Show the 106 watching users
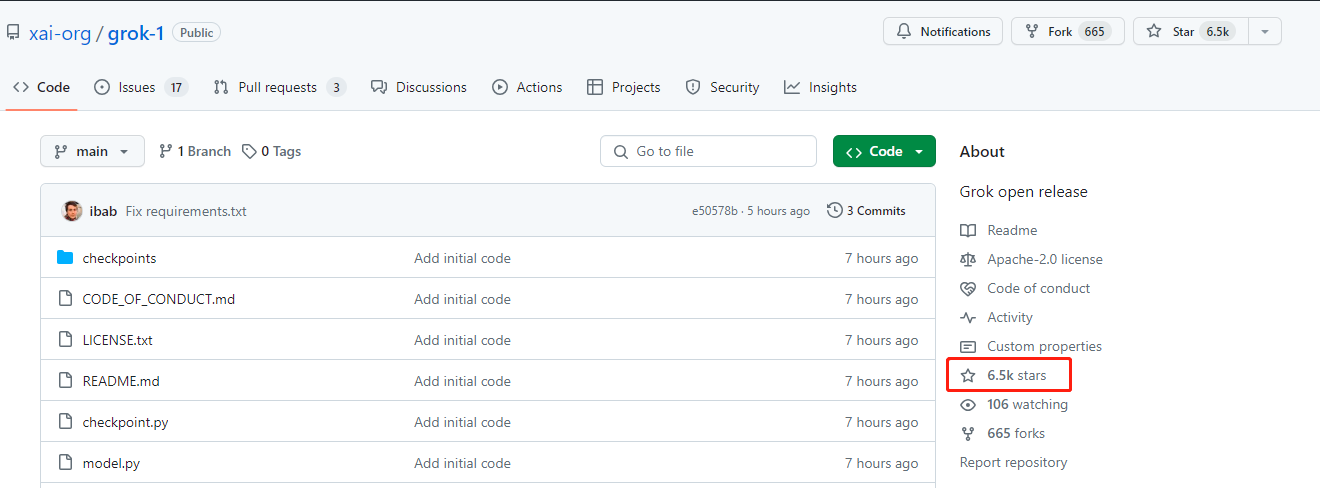This screenshot has width=1320, height=488. pos(1026,404)
